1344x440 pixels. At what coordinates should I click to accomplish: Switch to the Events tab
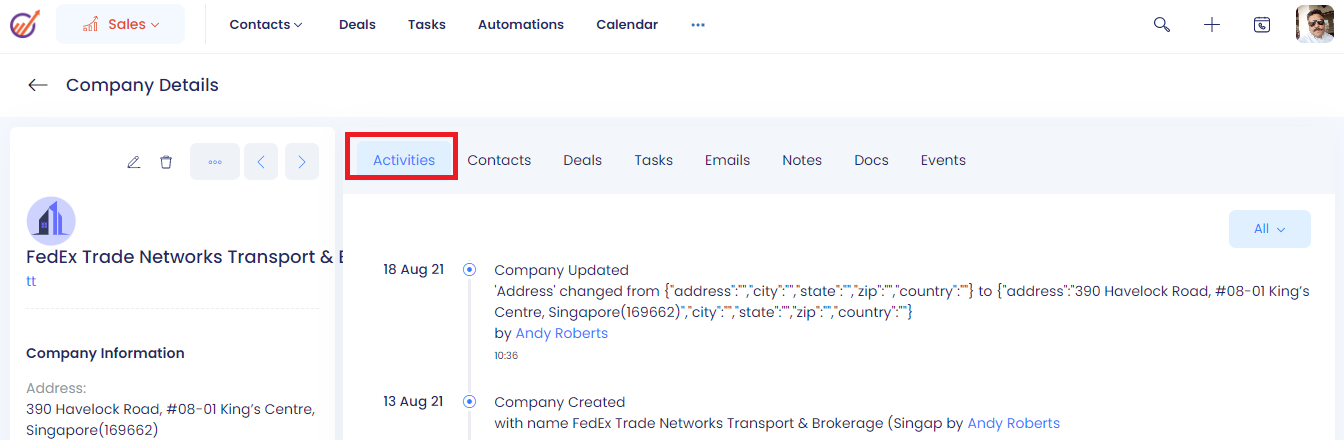point(943,160)
